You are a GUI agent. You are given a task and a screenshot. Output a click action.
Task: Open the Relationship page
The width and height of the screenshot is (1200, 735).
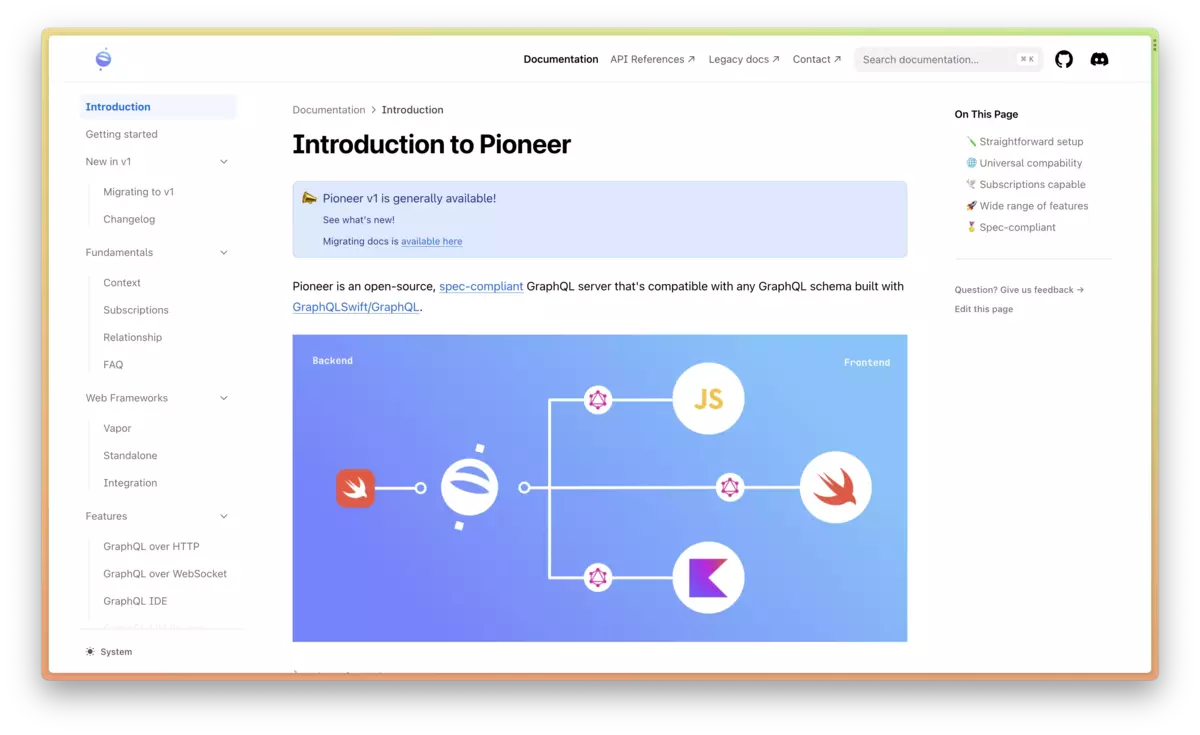[x=132, y=338]
